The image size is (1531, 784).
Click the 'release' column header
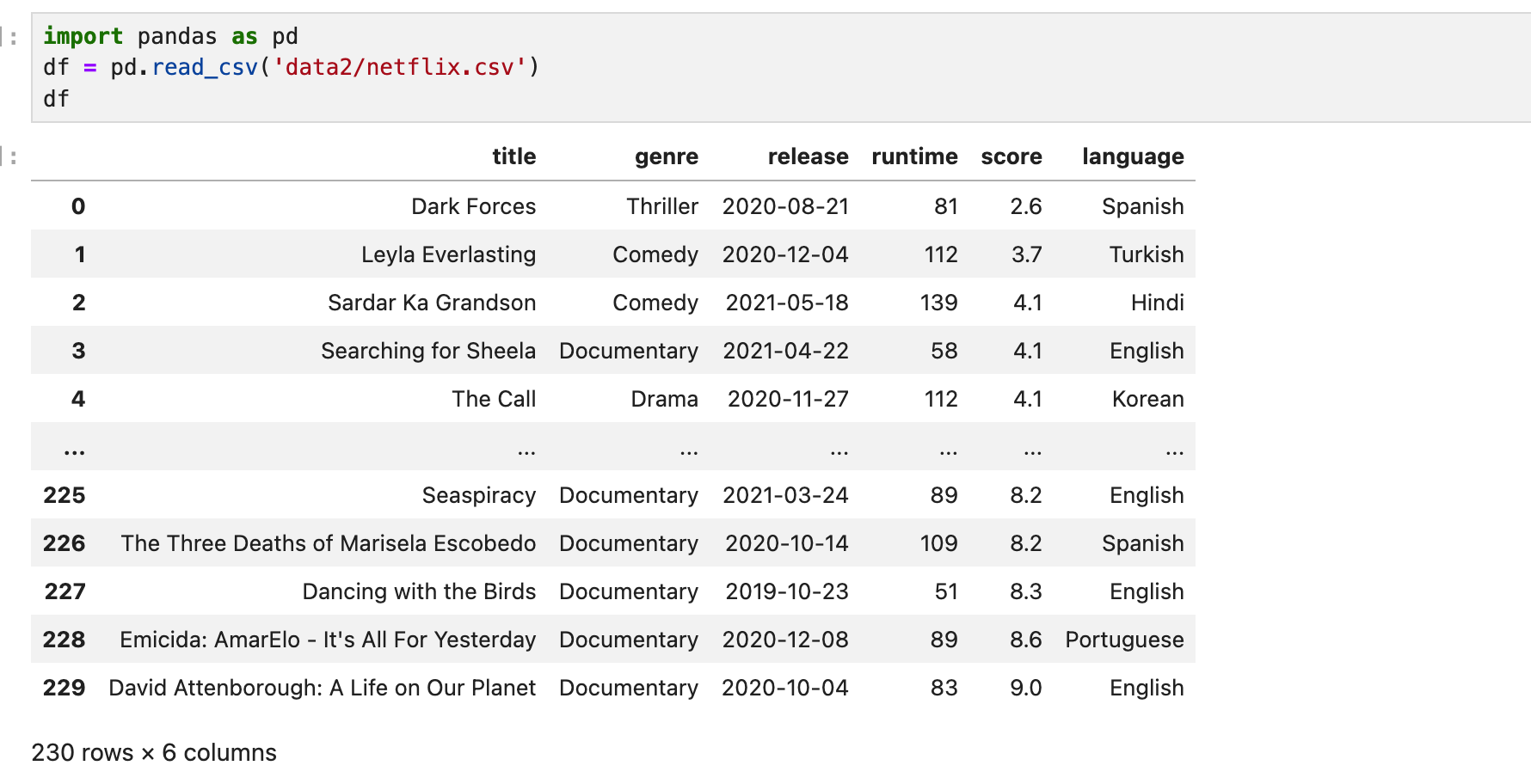click(808, 156)
